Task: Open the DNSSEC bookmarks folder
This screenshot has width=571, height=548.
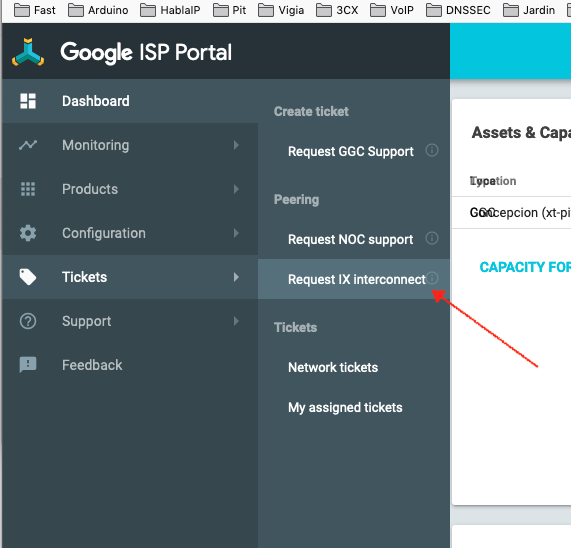Action: click(458, 10)
